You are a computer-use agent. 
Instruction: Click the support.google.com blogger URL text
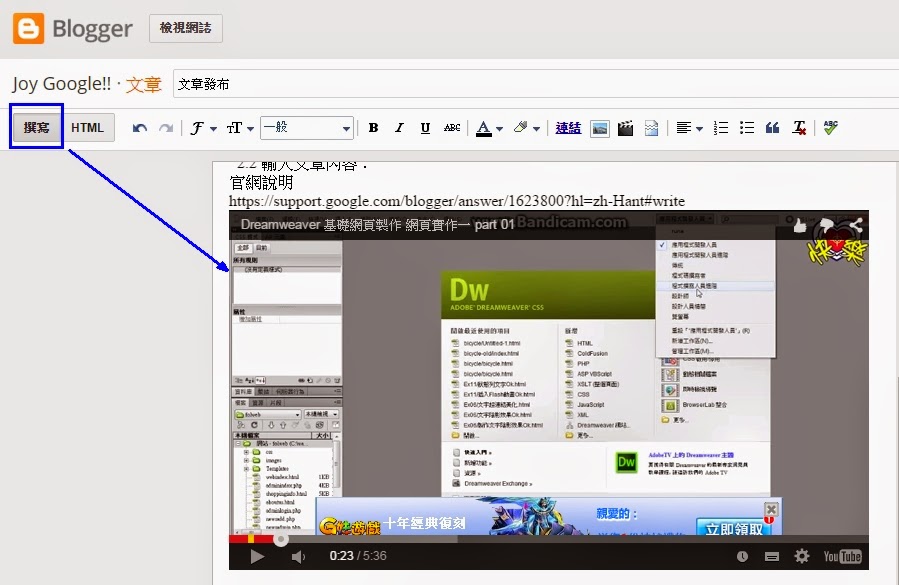(456, 201)
